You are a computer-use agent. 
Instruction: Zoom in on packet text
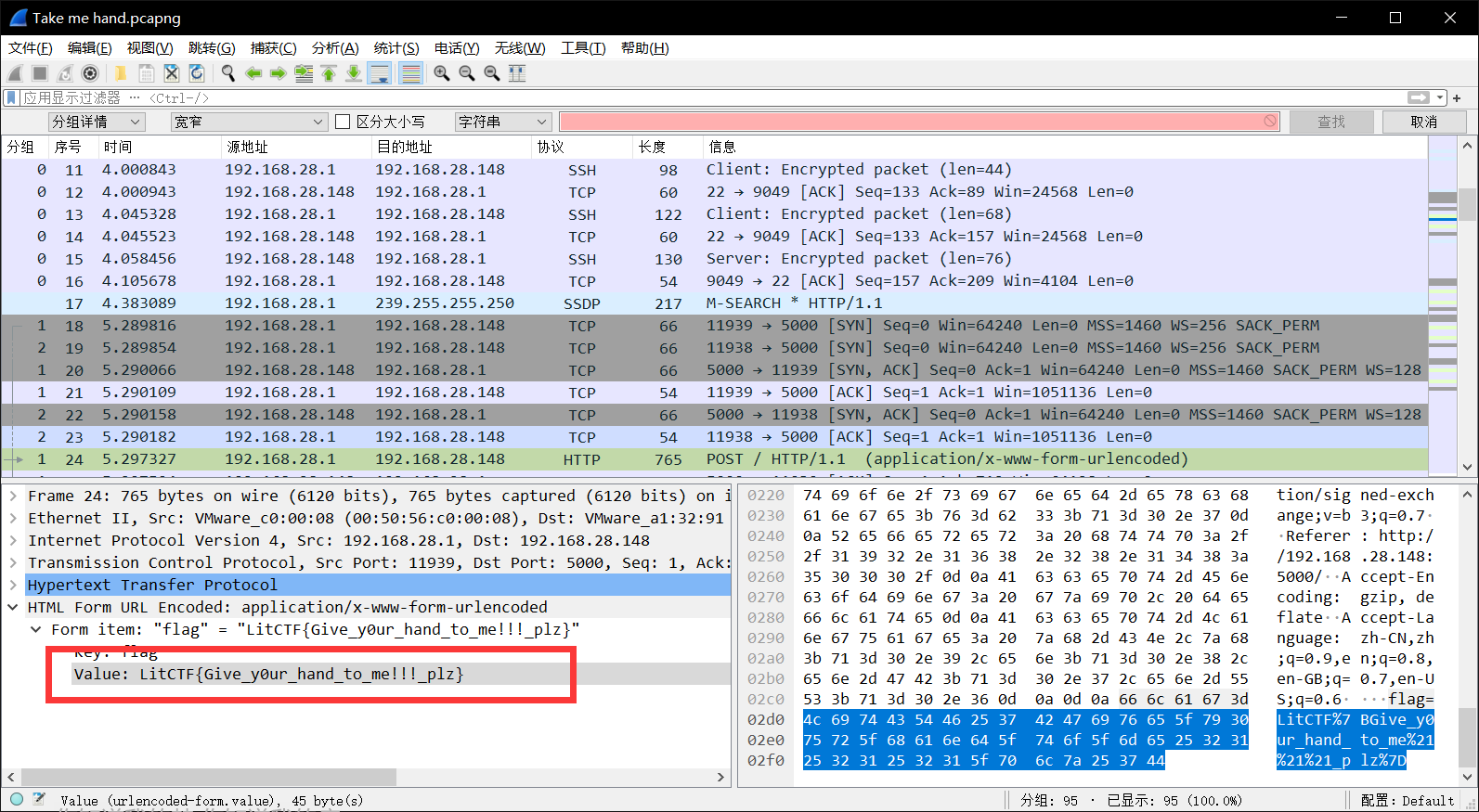click(442, 73)
